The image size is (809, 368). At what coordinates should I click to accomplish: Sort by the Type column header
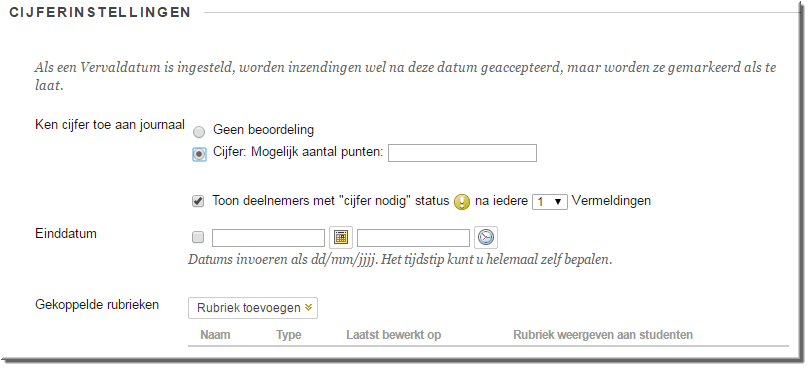tap(288, 335)
